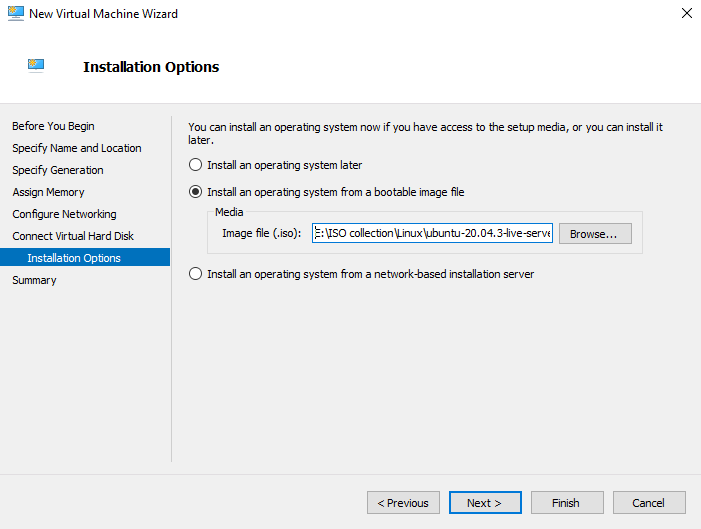This screenshot has width=701, height=529.
Task: Select install from bootable image file option
Action: coord(196,192)
